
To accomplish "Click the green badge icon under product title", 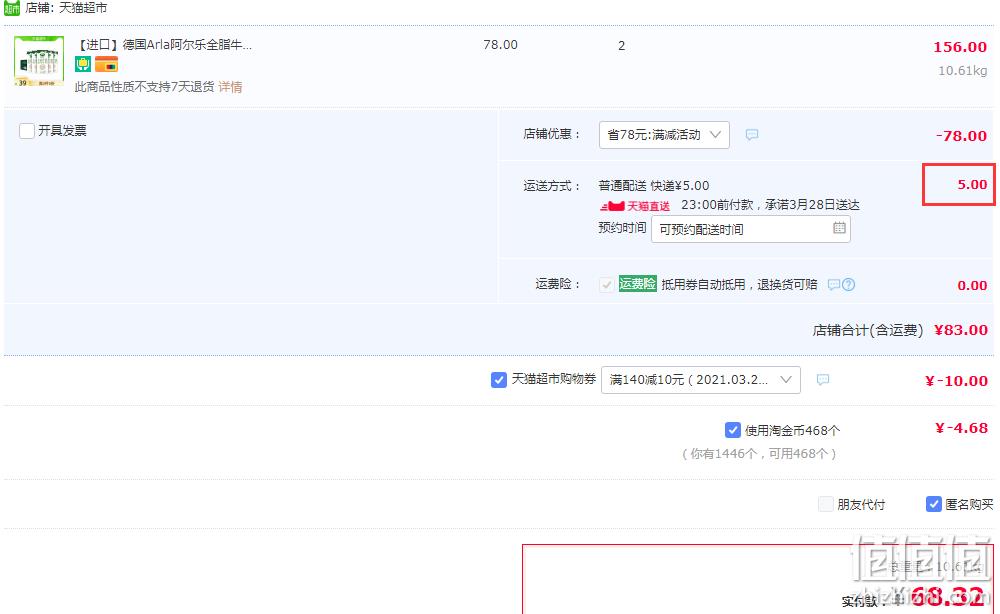I will (83, 64).
